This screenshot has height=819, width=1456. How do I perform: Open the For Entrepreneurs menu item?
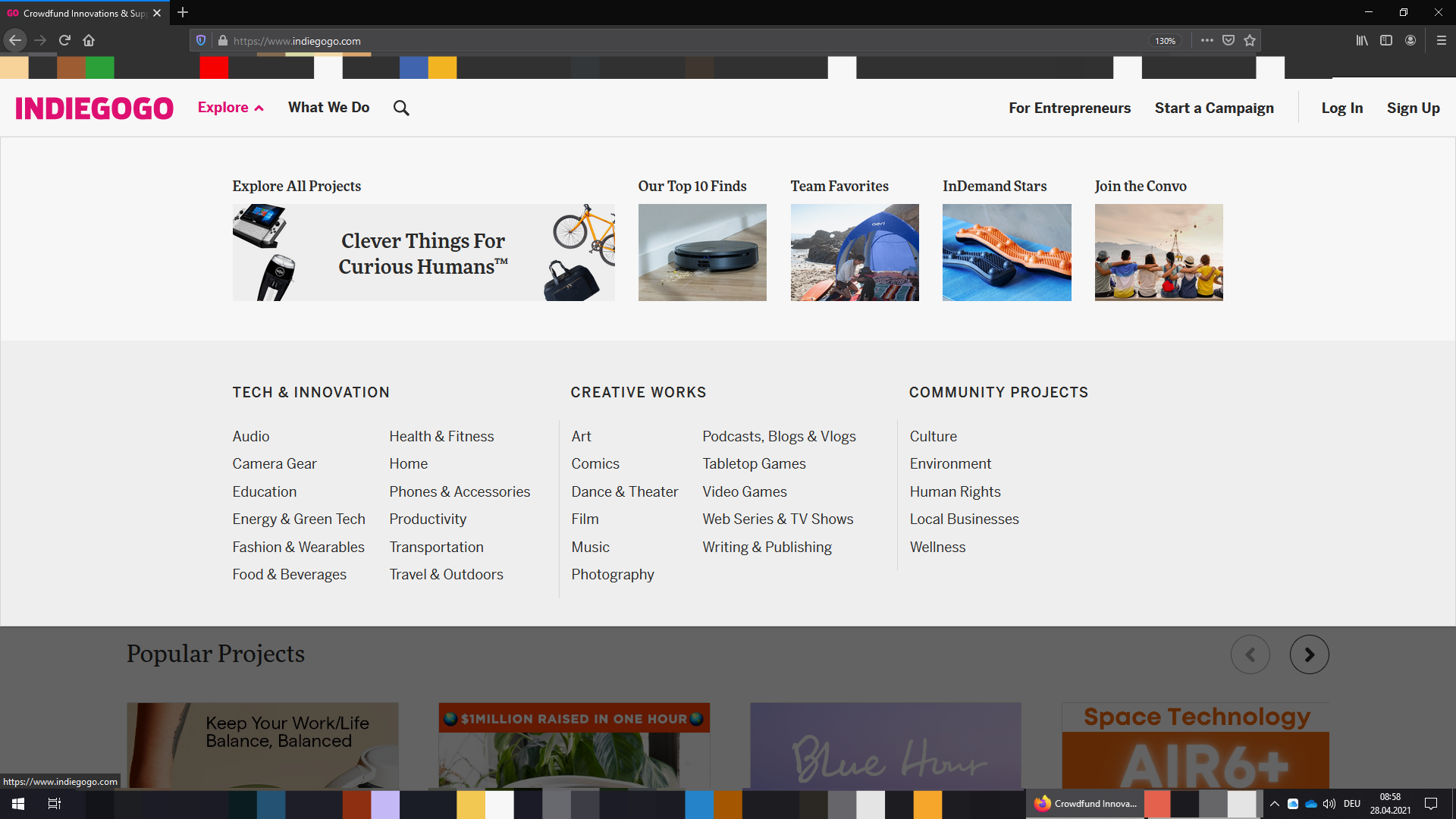click(x=1069, y=108)
